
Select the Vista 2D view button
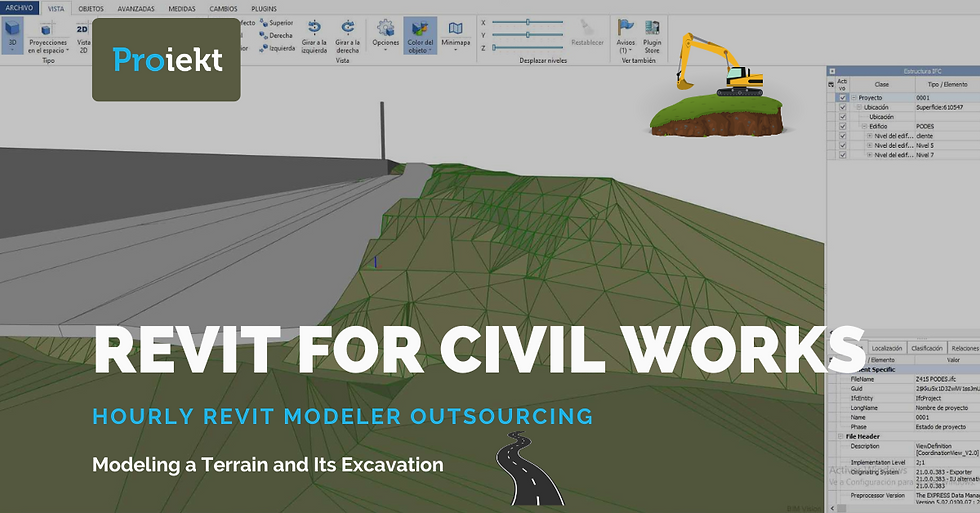[x=83, y=37]
